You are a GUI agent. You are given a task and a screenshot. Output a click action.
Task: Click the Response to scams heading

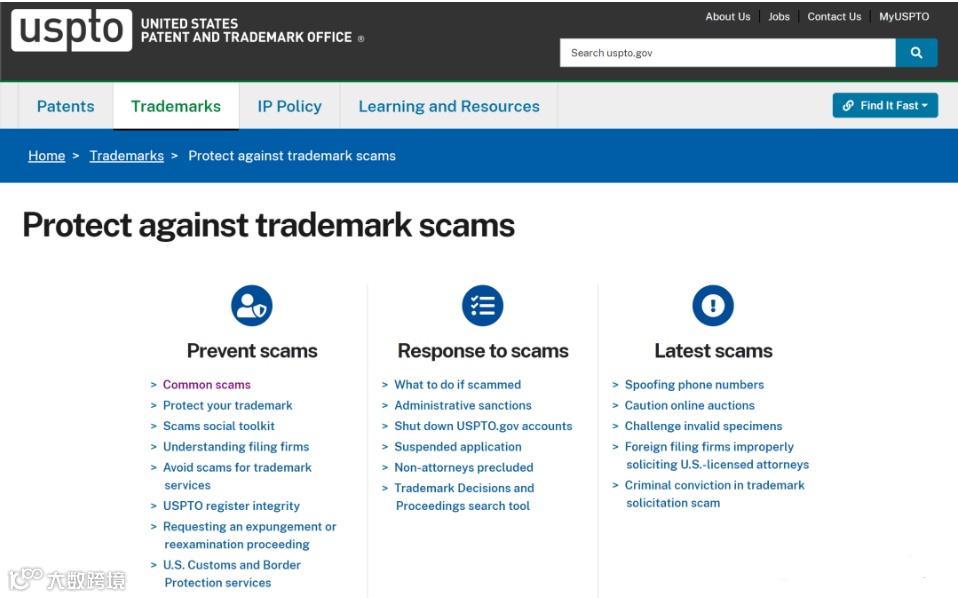click(x=483, y=351)
